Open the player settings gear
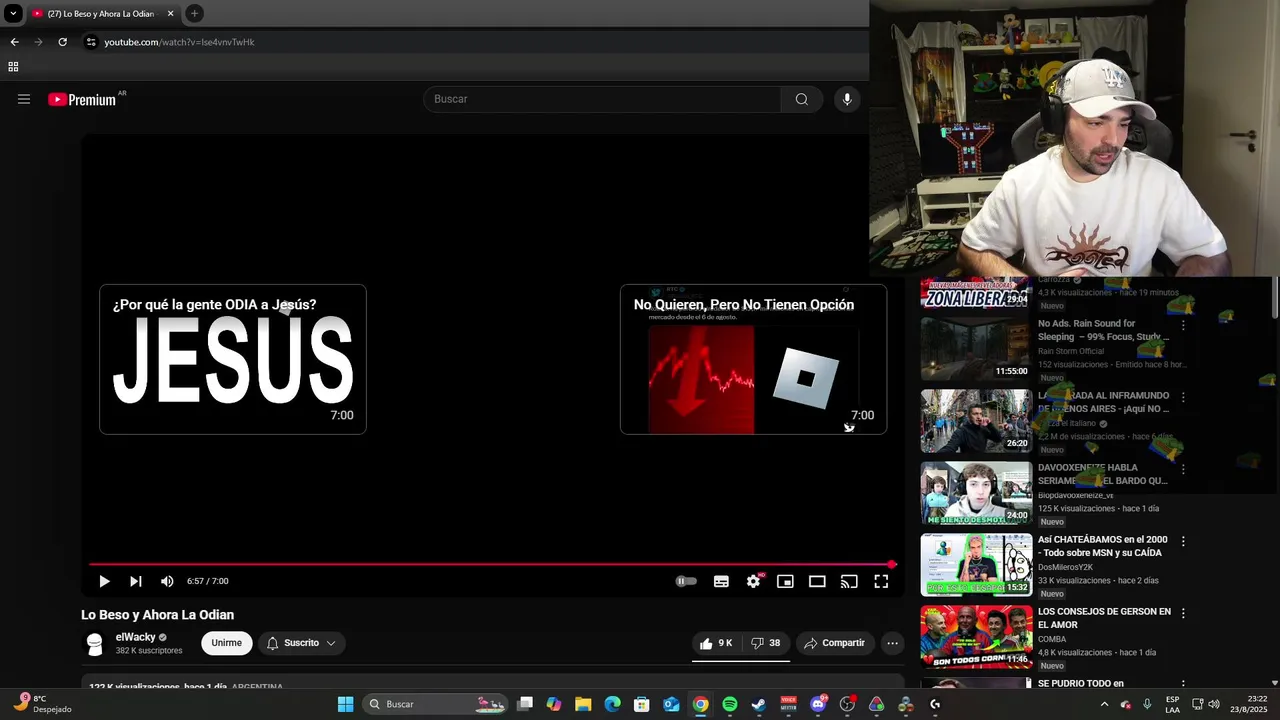This screenshot has width=1280, height=720. pos(753,581)
